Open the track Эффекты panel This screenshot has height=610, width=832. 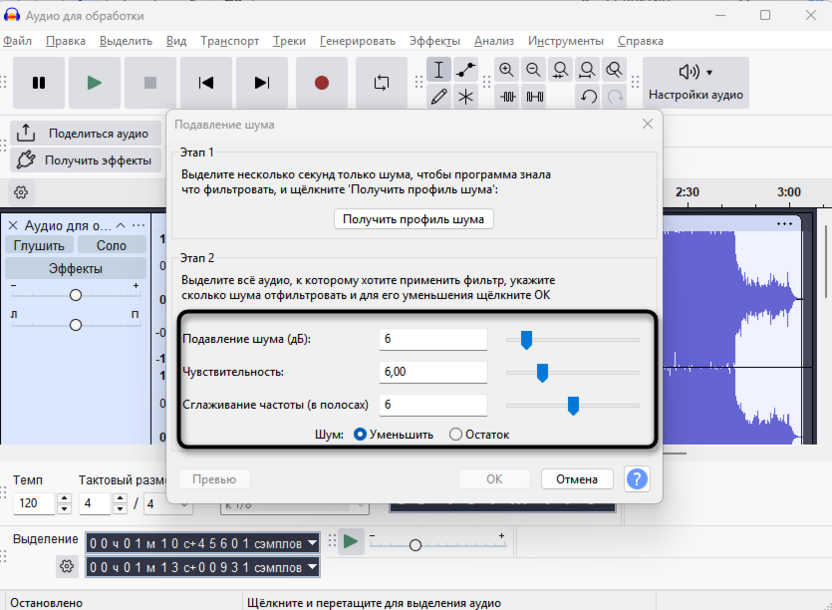(76, 268)
